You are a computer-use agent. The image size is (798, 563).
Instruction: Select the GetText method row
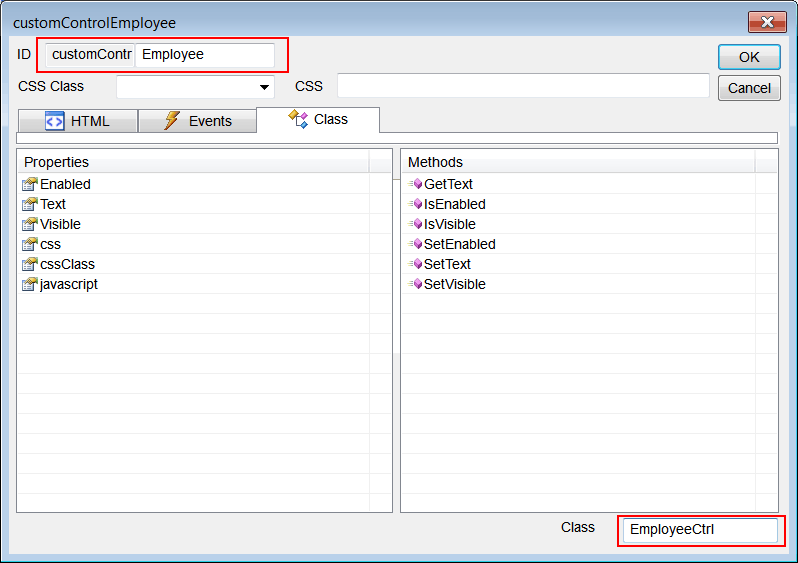coord(589,184)
